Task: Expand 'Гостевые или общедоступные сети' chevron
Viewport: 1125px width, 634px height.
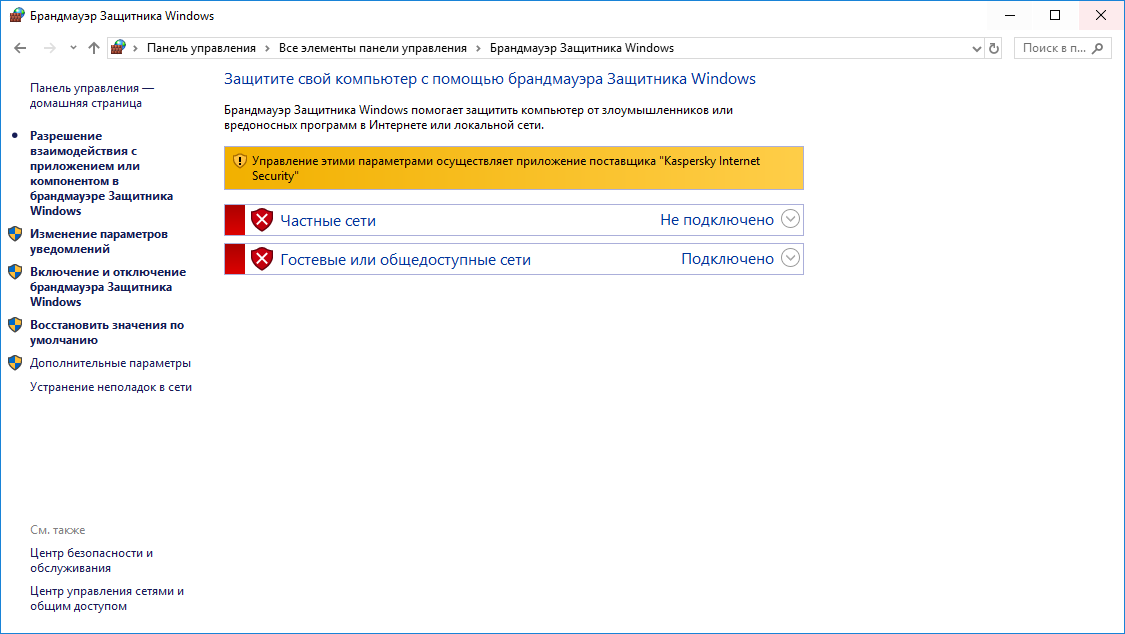Action: pos(790,257)
